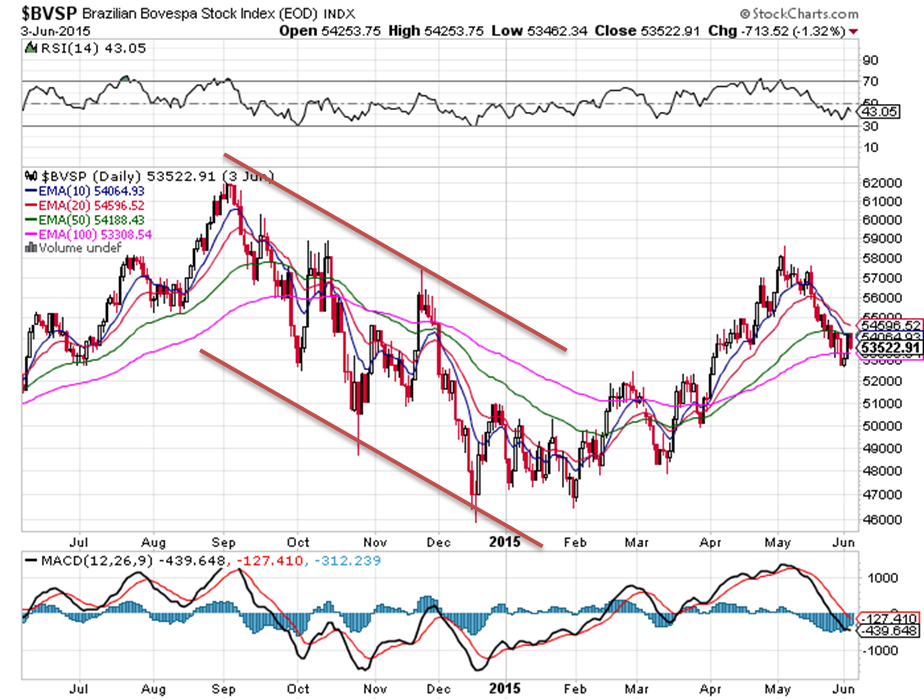The width and height of the screenshot is (924, 700).
Task: Click the candlestick icon before $BVSP (Daily)
Action: tap(28, 176)
